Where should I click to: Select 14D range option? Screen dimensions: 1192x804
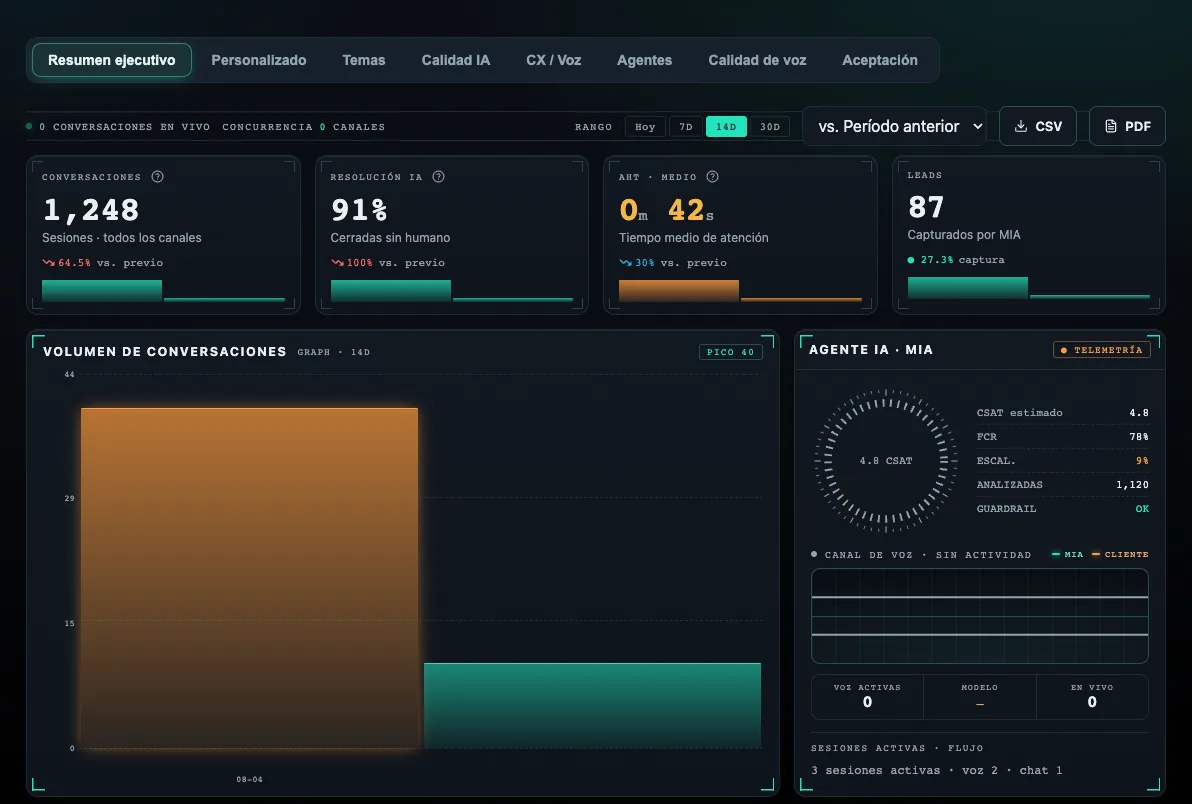(726, 127)
